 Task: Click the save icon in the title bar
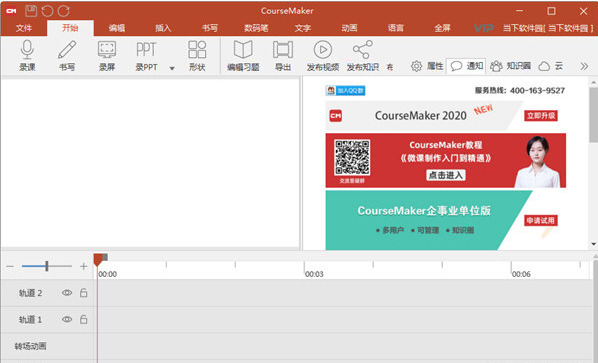click(31, 11)
